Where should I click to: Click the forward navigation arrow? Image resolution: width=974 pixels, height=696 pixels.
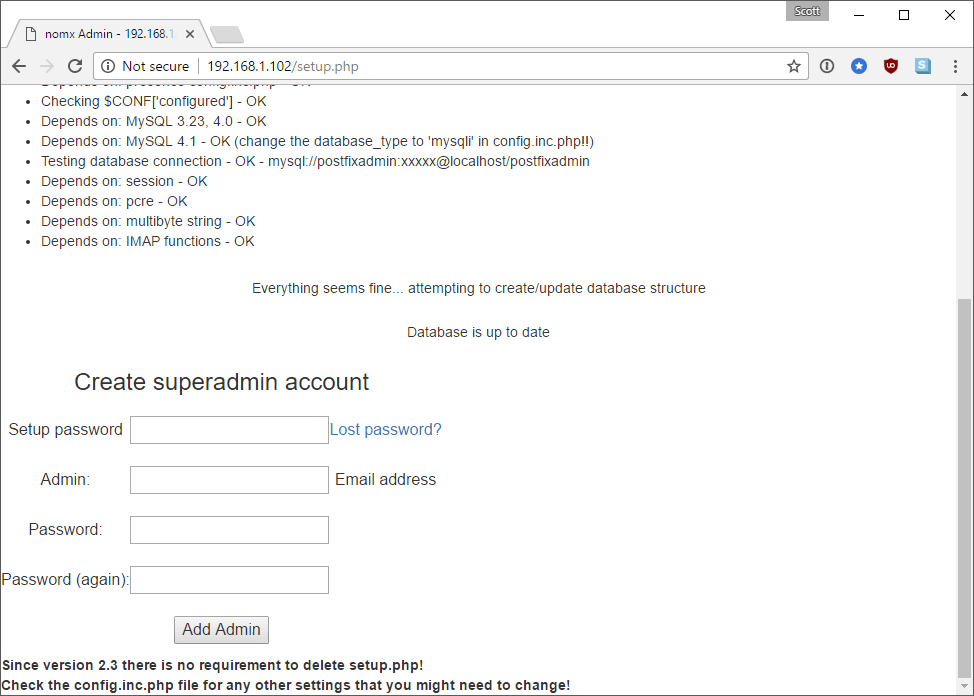(46, 66)
